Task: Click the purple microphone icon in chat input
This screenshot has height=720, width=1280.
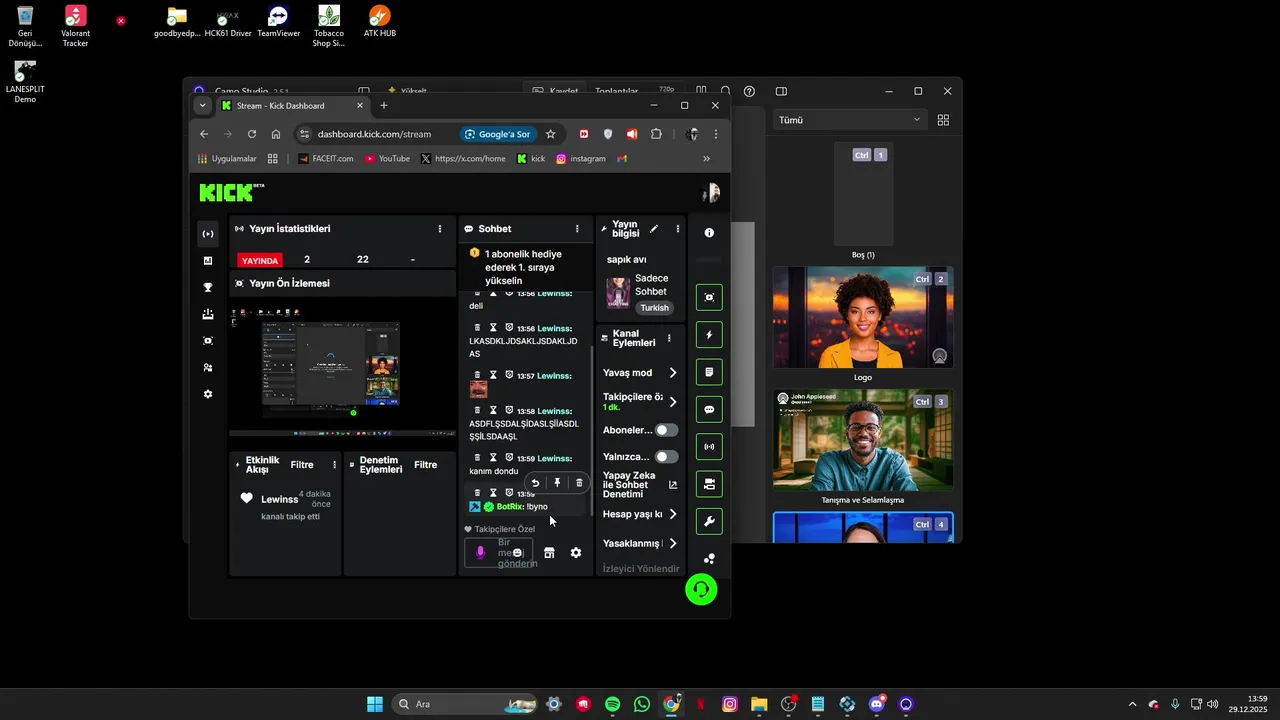Action: coord(480,553)
